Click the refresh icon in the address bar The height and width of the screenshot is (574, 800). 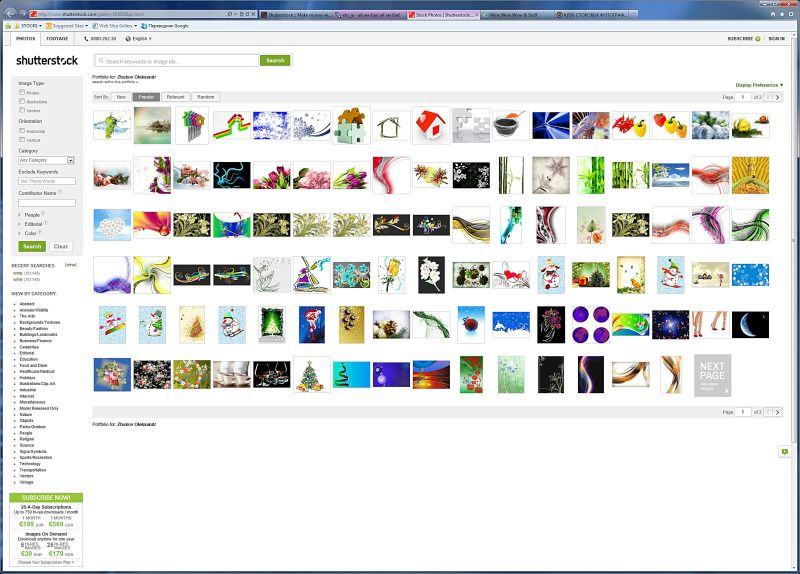pos(247,14)
